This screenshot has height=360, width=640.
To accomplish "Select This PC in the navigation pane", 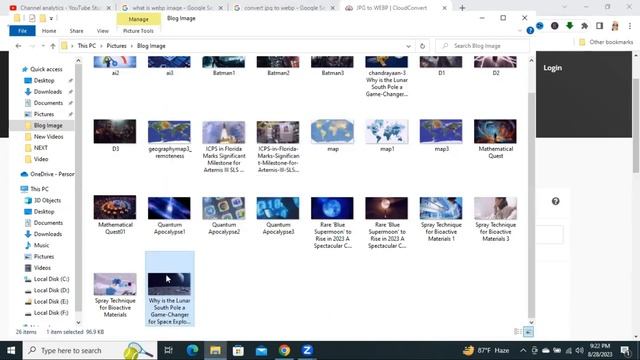I will coord(39,189).
